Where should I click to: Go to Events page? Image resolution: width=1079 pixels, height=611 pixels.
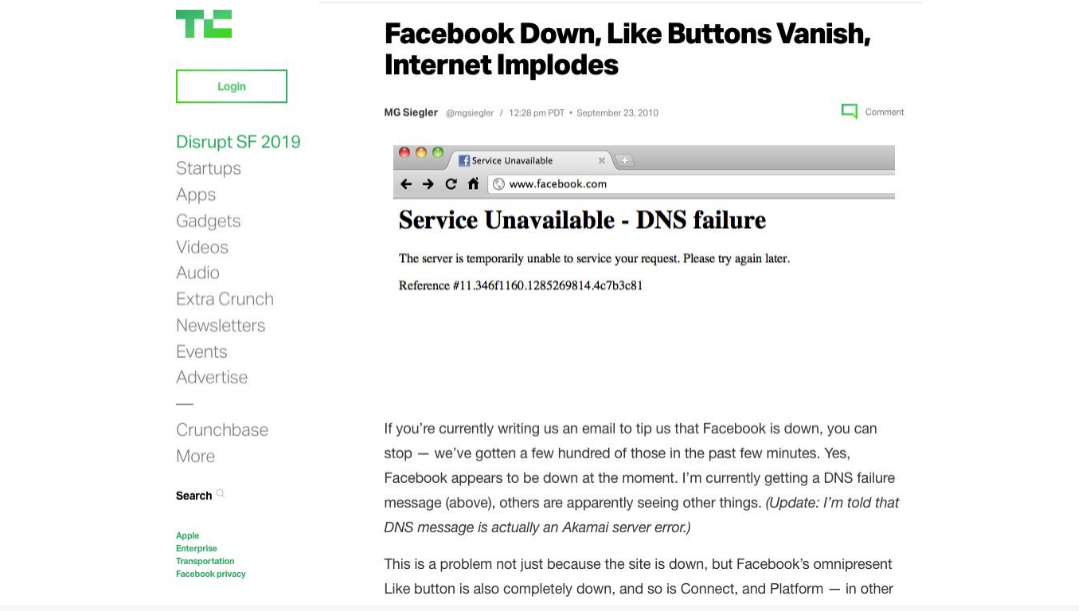coord(201,352)
